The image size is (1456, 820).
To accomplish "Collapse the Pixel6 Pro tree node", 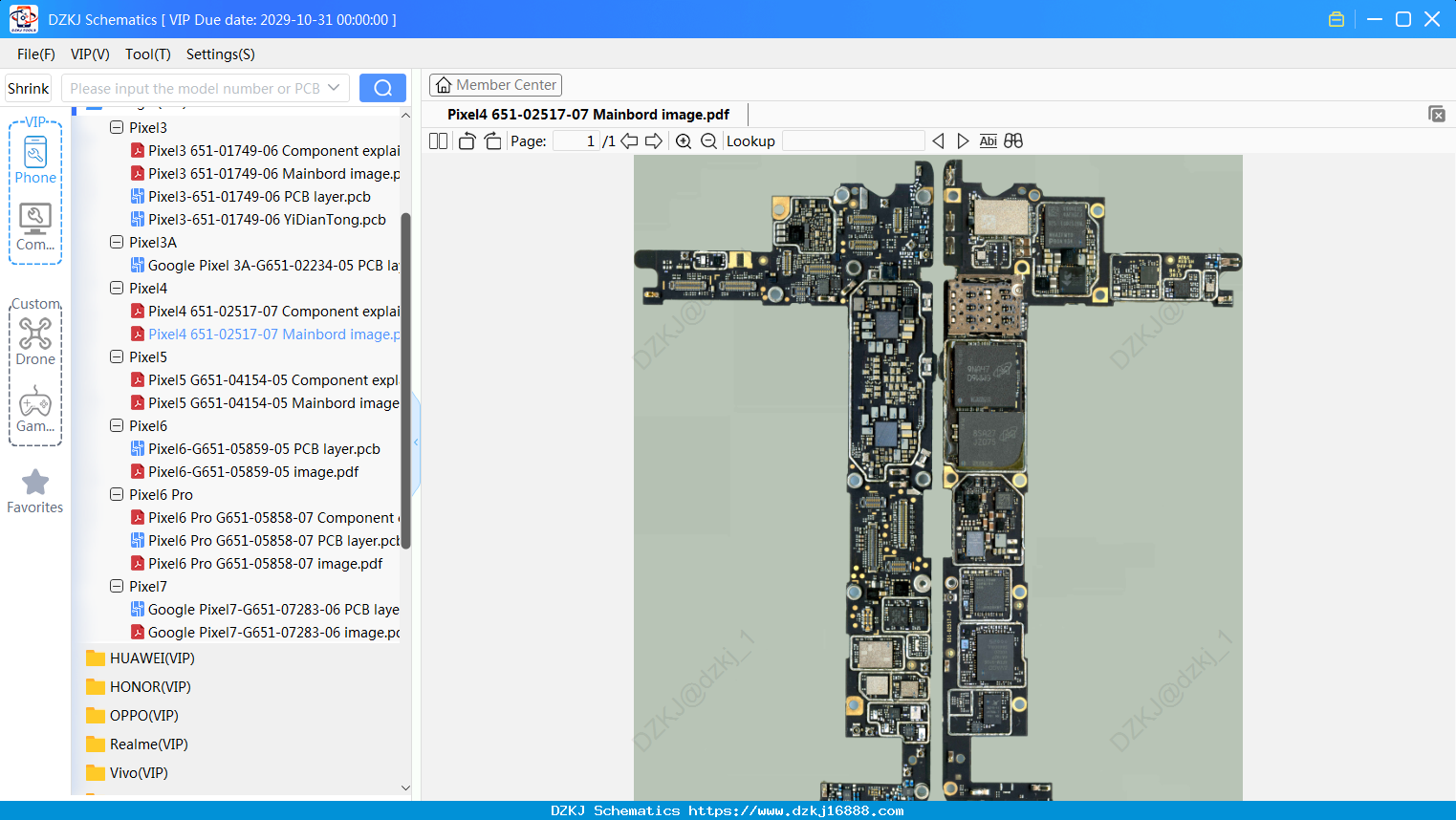I will pos(117,494).
